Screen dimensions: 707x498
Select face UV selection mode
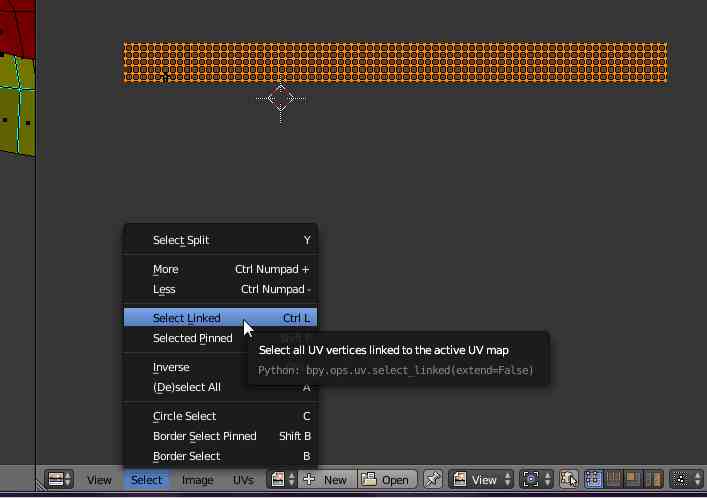pyautogui.click(x=633, y=479)
